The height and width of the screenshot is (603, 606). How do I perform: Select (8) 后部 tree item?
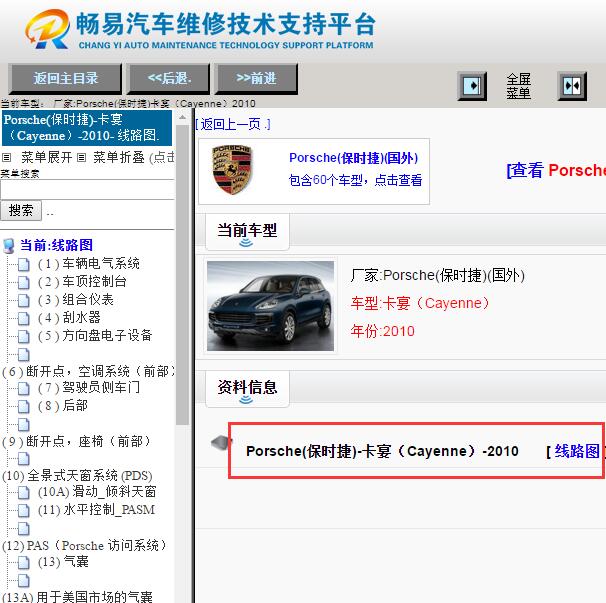point(63,405)
